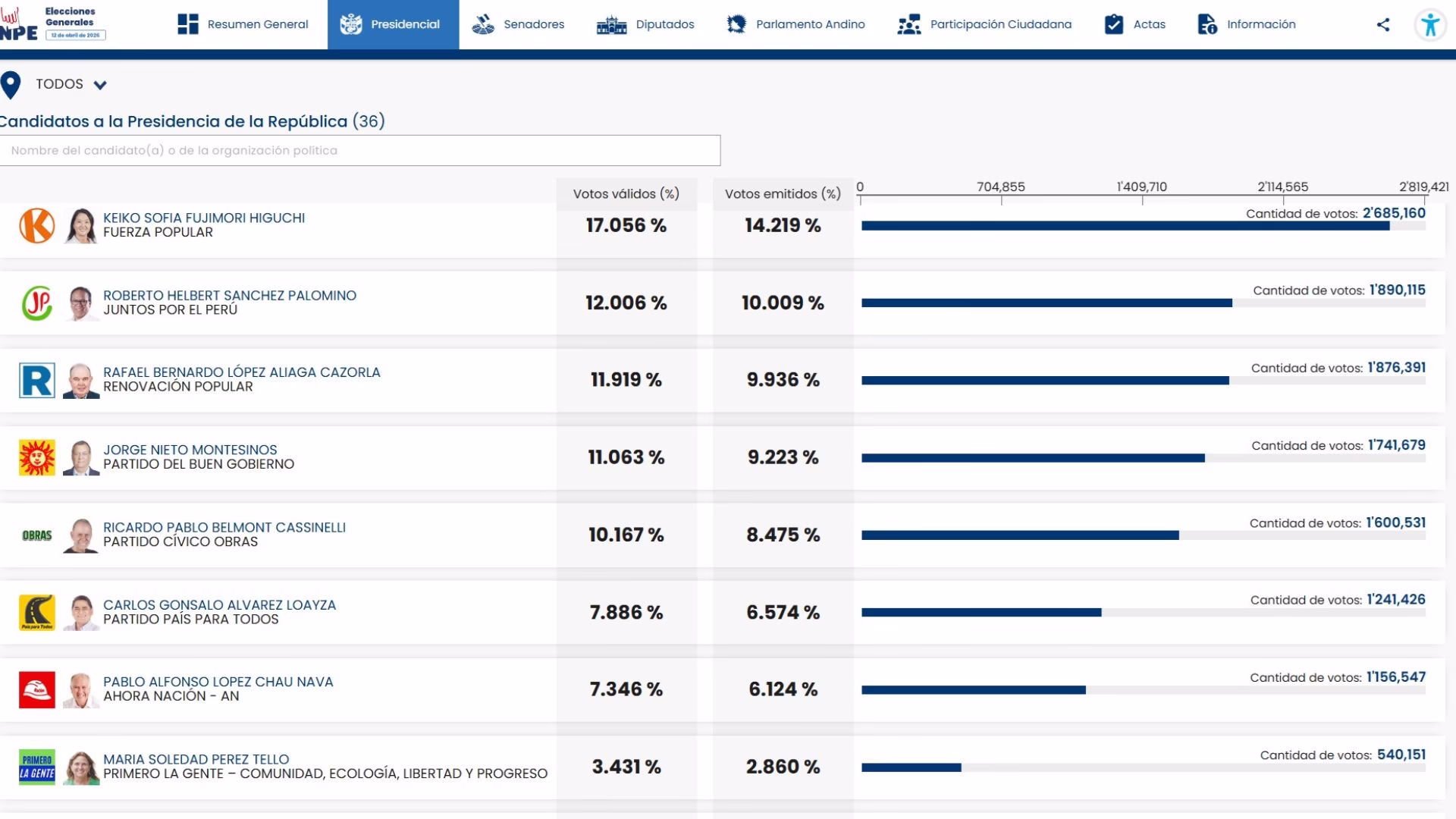Click the Primero La Gente logo
This screenshot has width=1456, height=819.
tap(37, 767)
